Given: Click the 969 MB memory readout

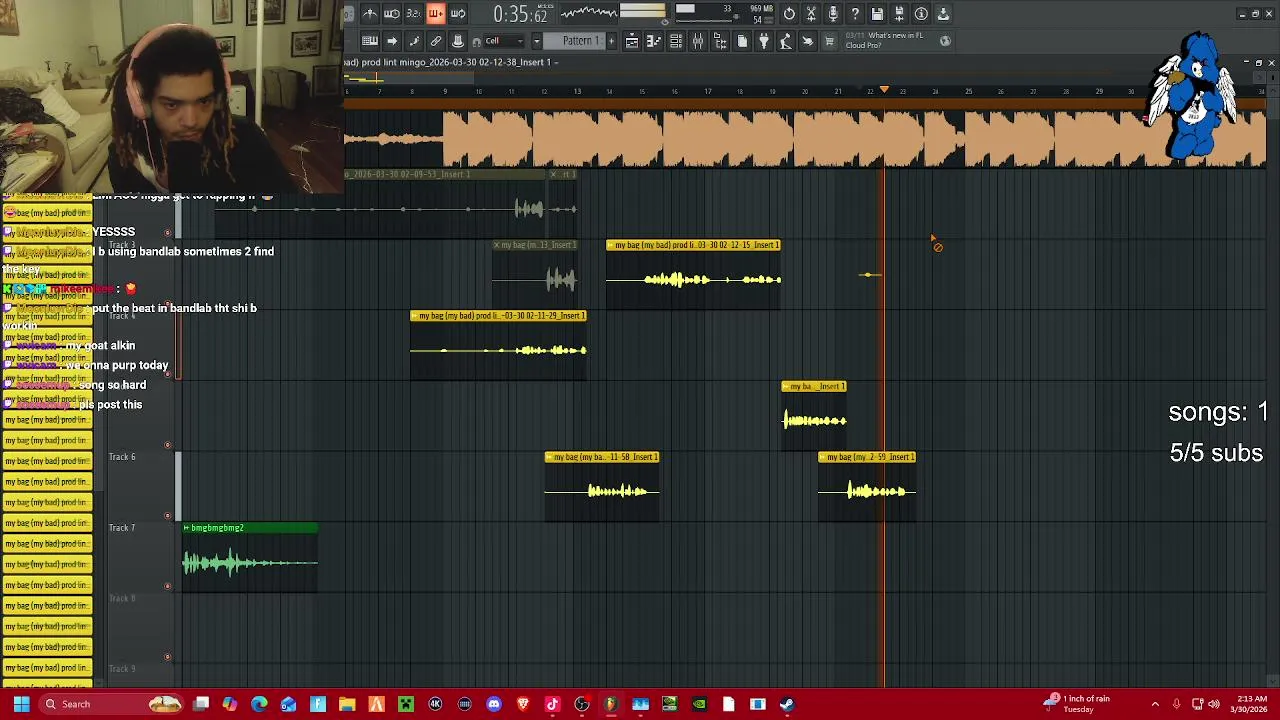Looking at the screenshot, I should point(760,9).
